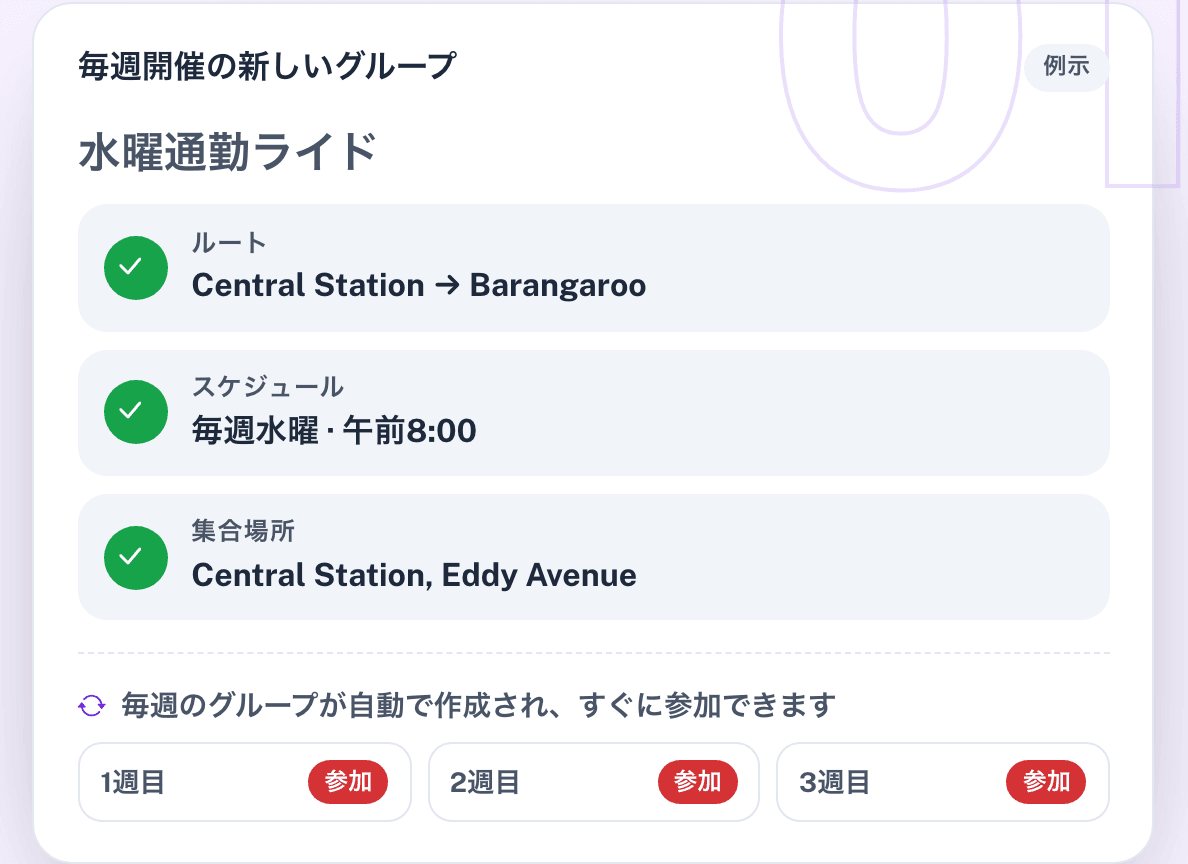Join week 1 with the 参加 button
The height and width of the screenshot is (864, 1188).
tap(348, 781)
